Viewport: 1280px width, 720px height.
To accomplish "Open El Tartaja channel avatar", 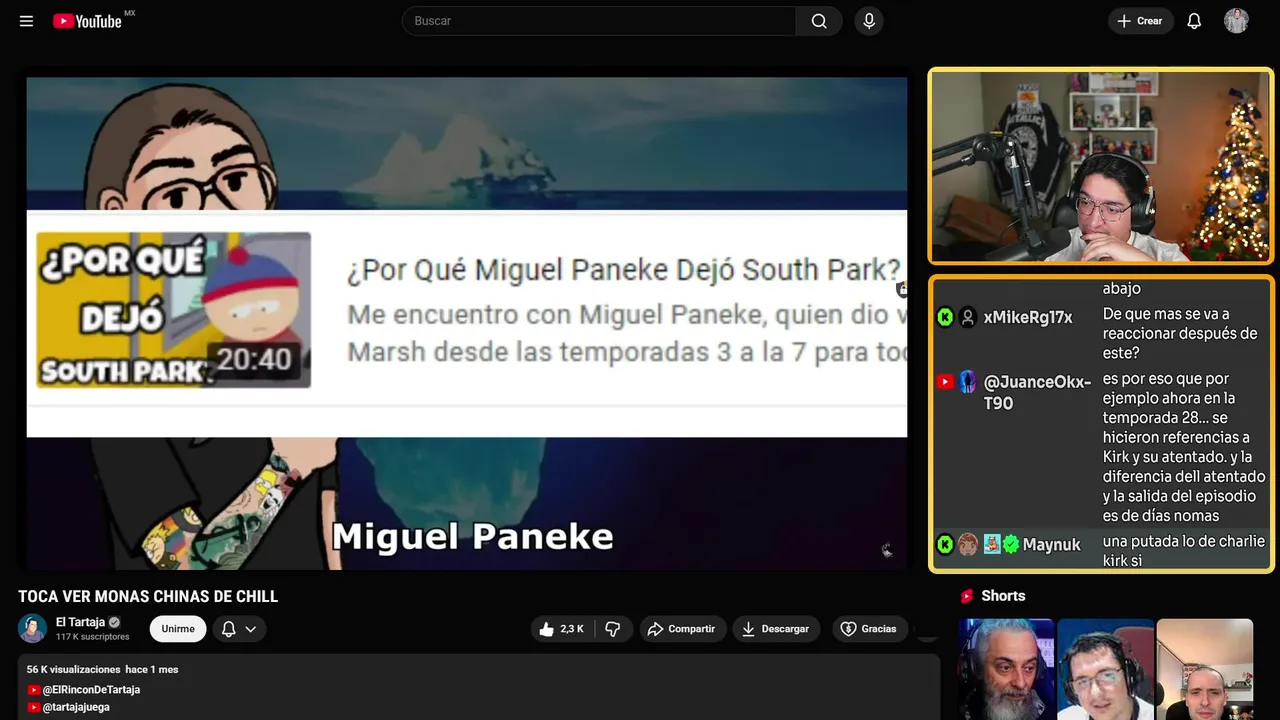I will click(33, 628).
